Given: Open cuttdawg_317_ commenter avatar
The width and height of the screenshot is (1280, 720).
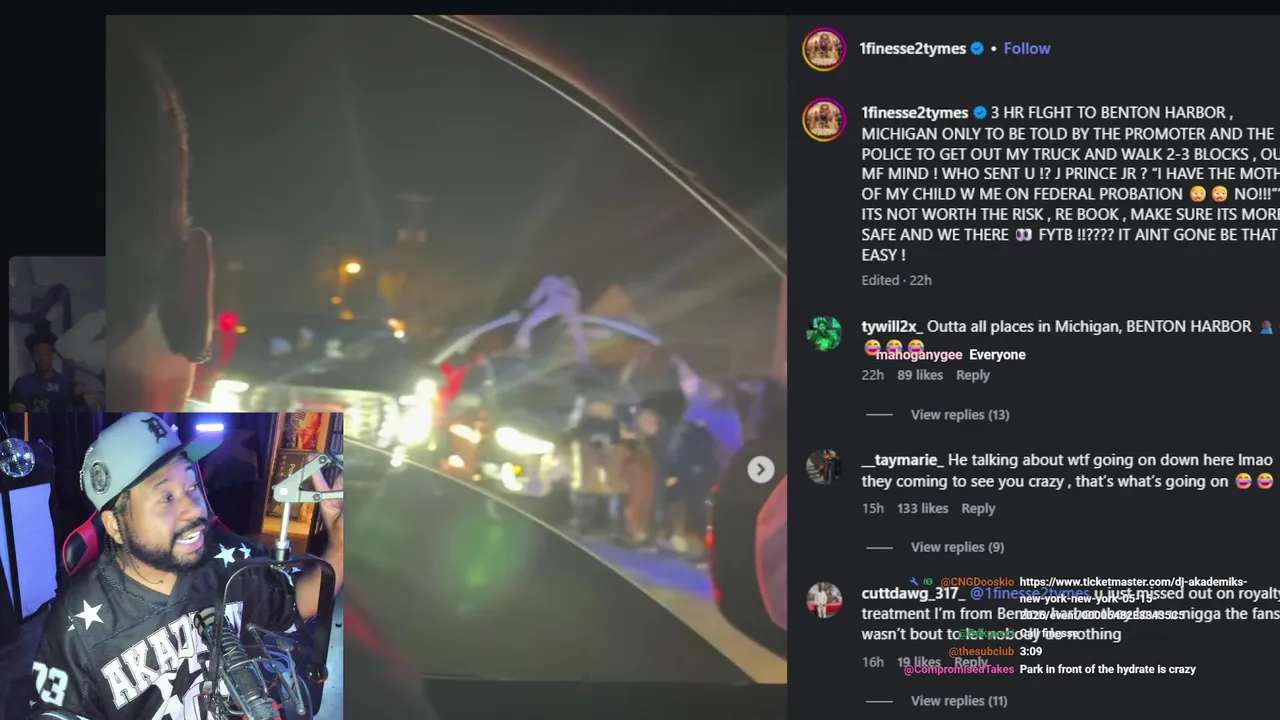Looking at the screenshot, I should point(824,600).
